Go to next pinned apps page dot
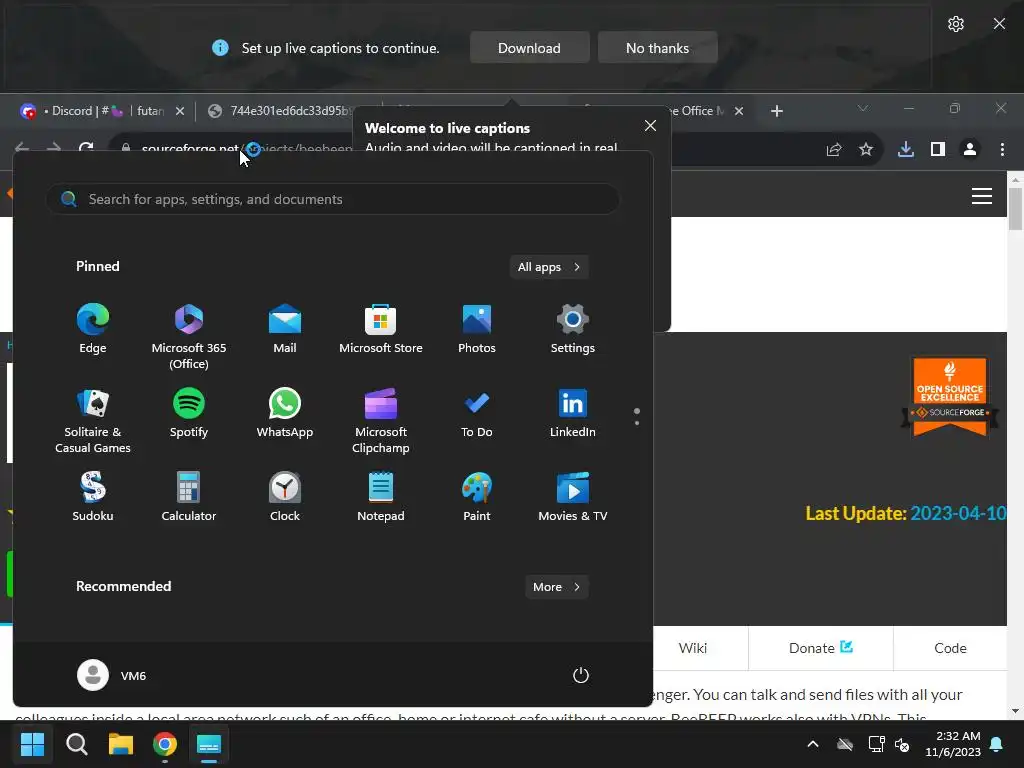 point(637,423)
